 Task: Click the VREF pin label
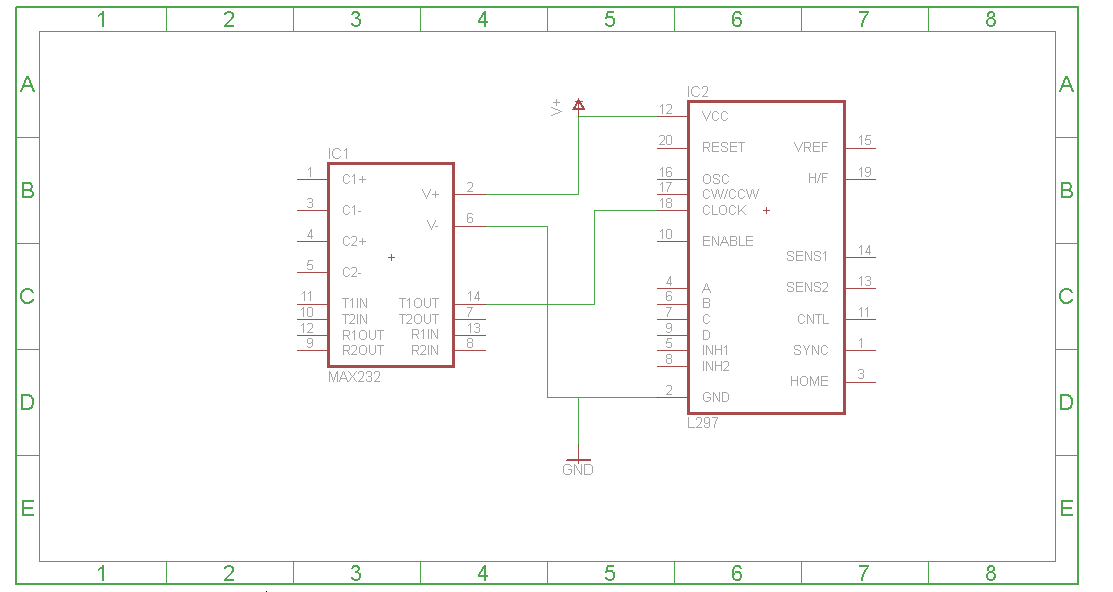(811, 147)
